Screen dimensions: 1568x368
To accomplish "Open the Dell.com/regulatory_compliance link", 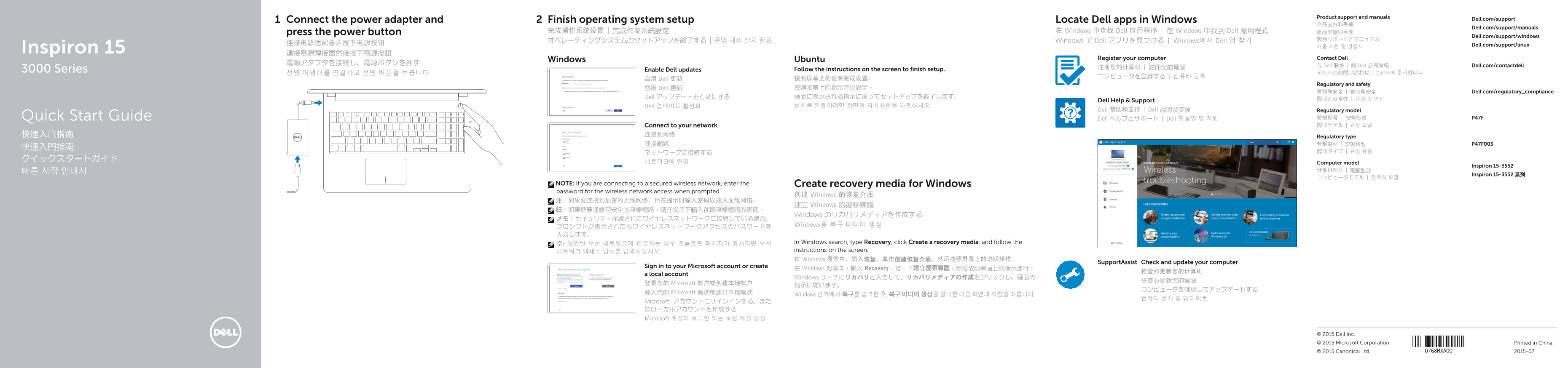I will [x=1512, y=91].
